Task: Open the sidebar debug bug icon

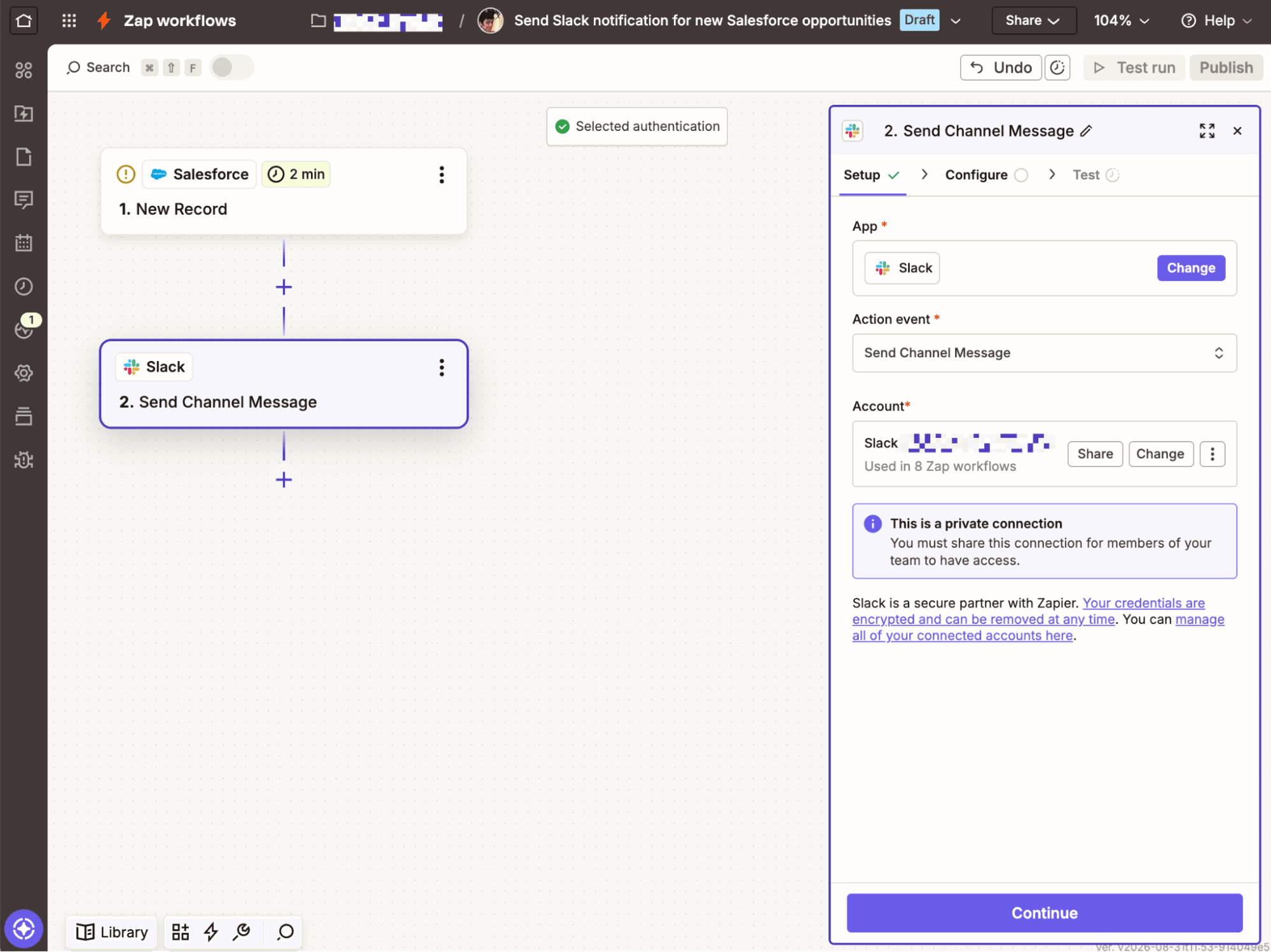Action: click(24, 459)
